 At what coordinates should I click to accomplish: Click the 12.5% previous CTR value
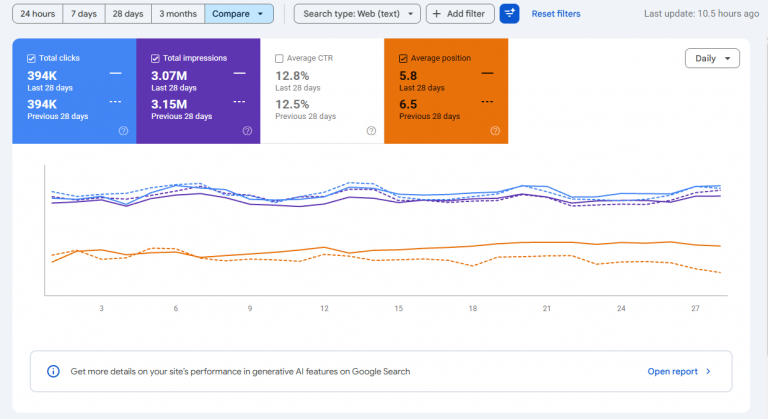(292, 104)
